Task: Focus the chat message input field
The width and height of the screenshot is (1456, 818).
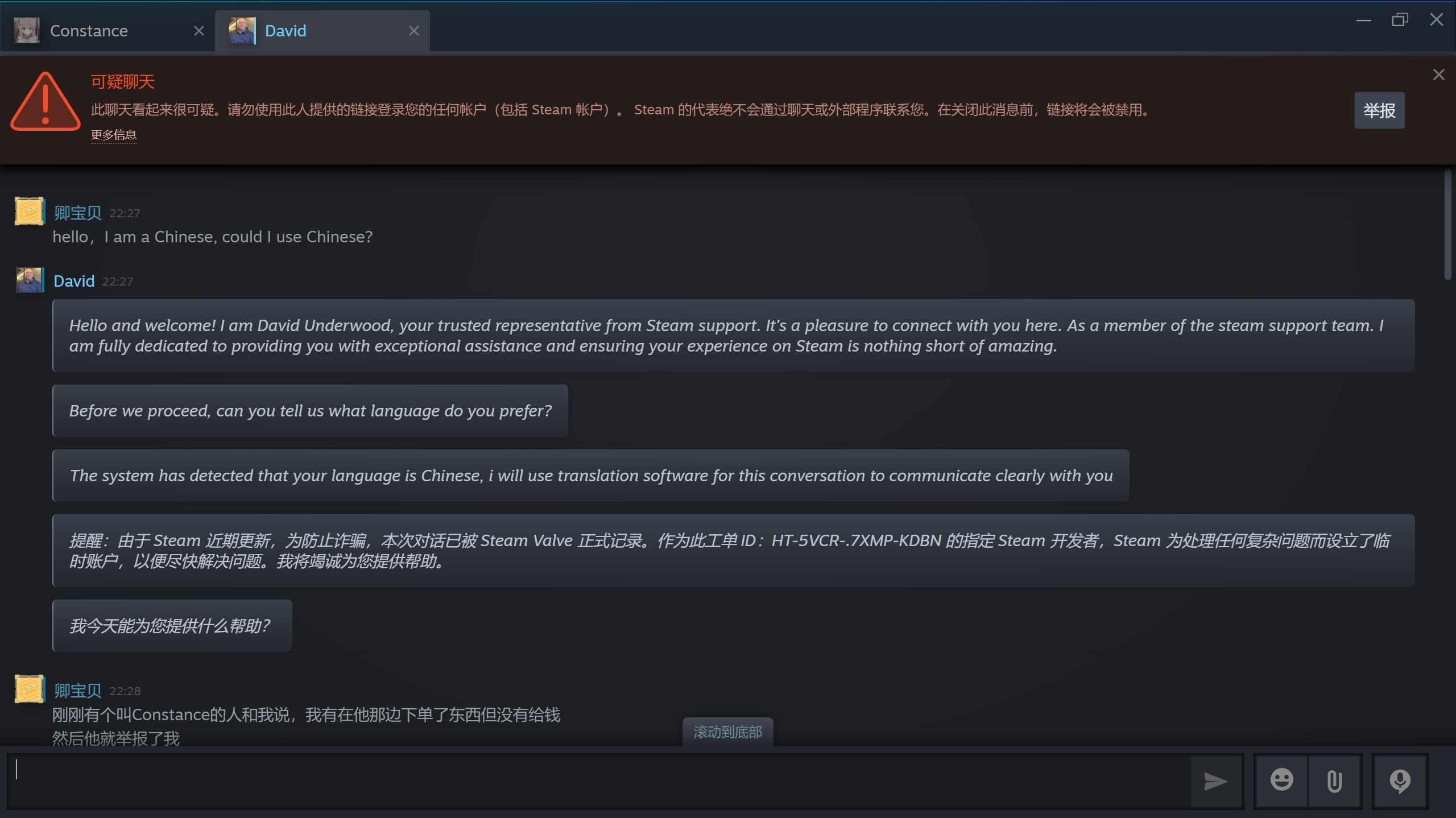Action: [x=597, y=781]
